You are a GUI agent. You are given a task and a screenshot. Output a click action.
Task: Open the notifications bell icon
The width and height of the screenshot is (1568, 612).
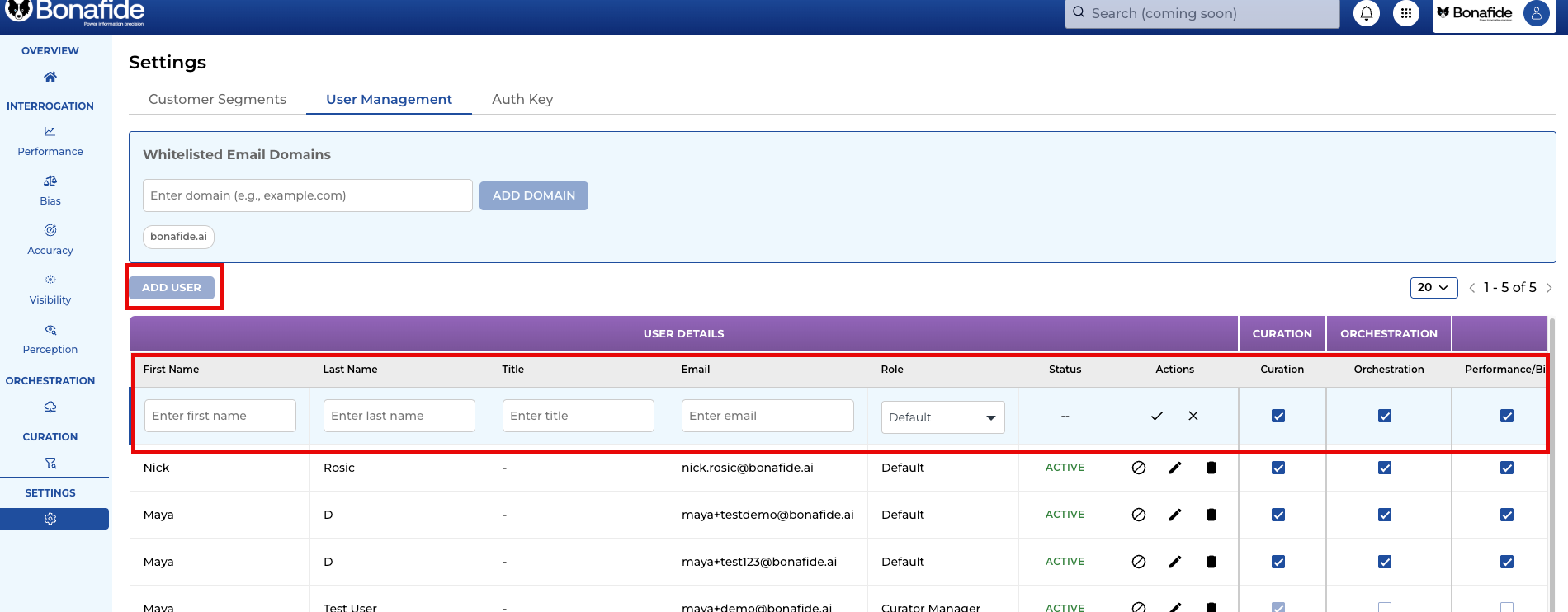pyautogui.click(x=1367, y=13)
